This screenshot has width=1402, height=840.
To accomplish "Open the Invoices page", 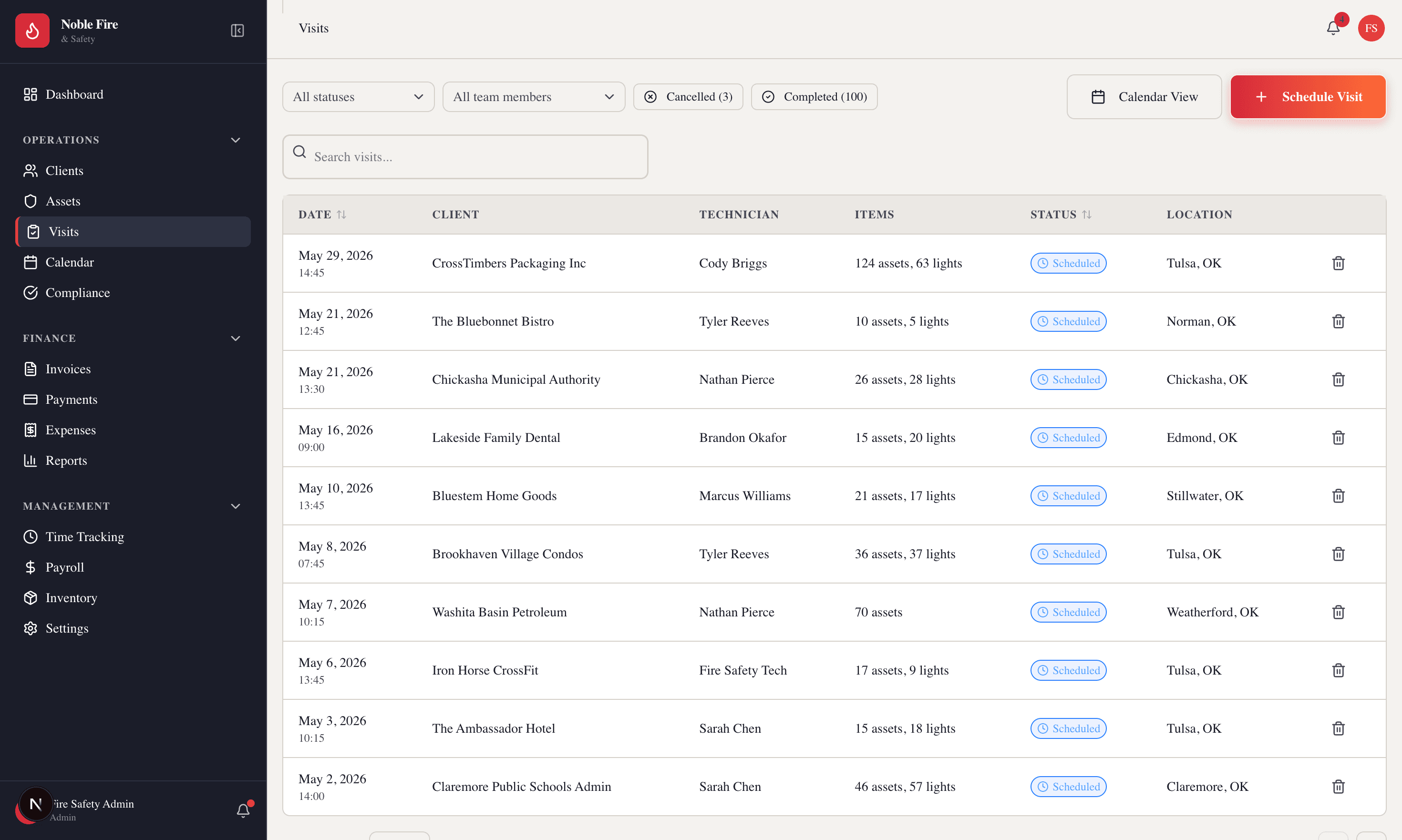I will 133,369.
